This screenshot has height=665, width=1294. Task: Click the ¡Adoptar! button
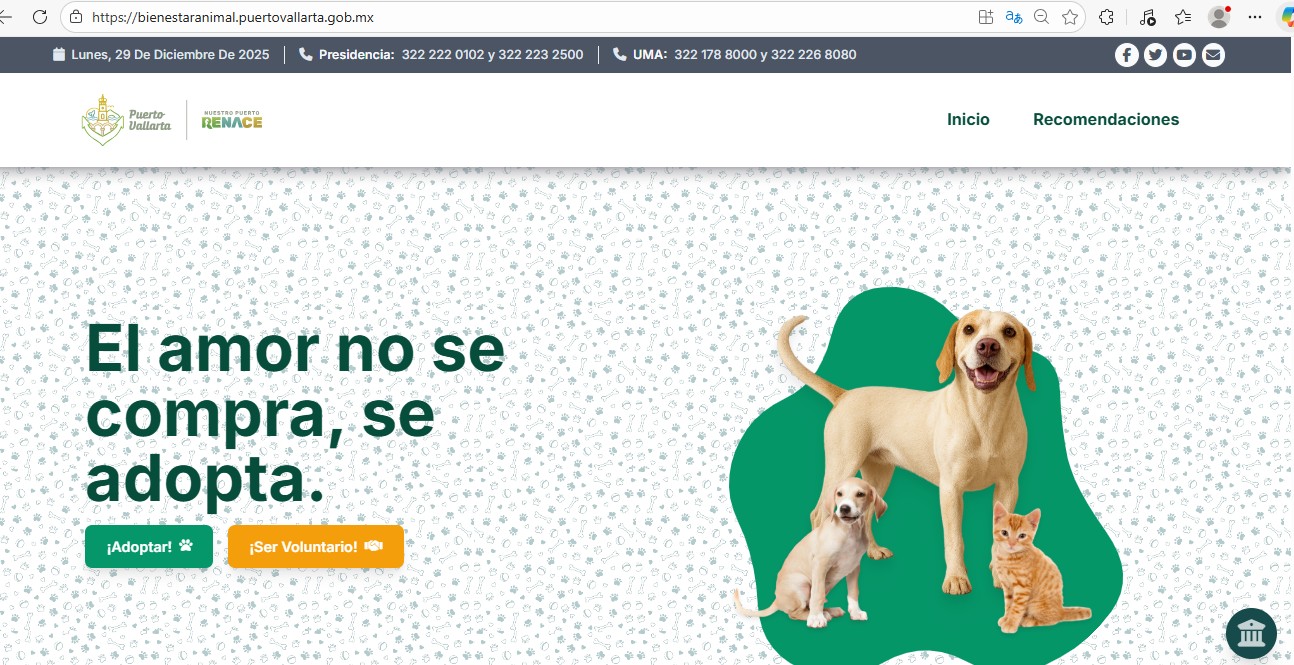click(149, 547)
